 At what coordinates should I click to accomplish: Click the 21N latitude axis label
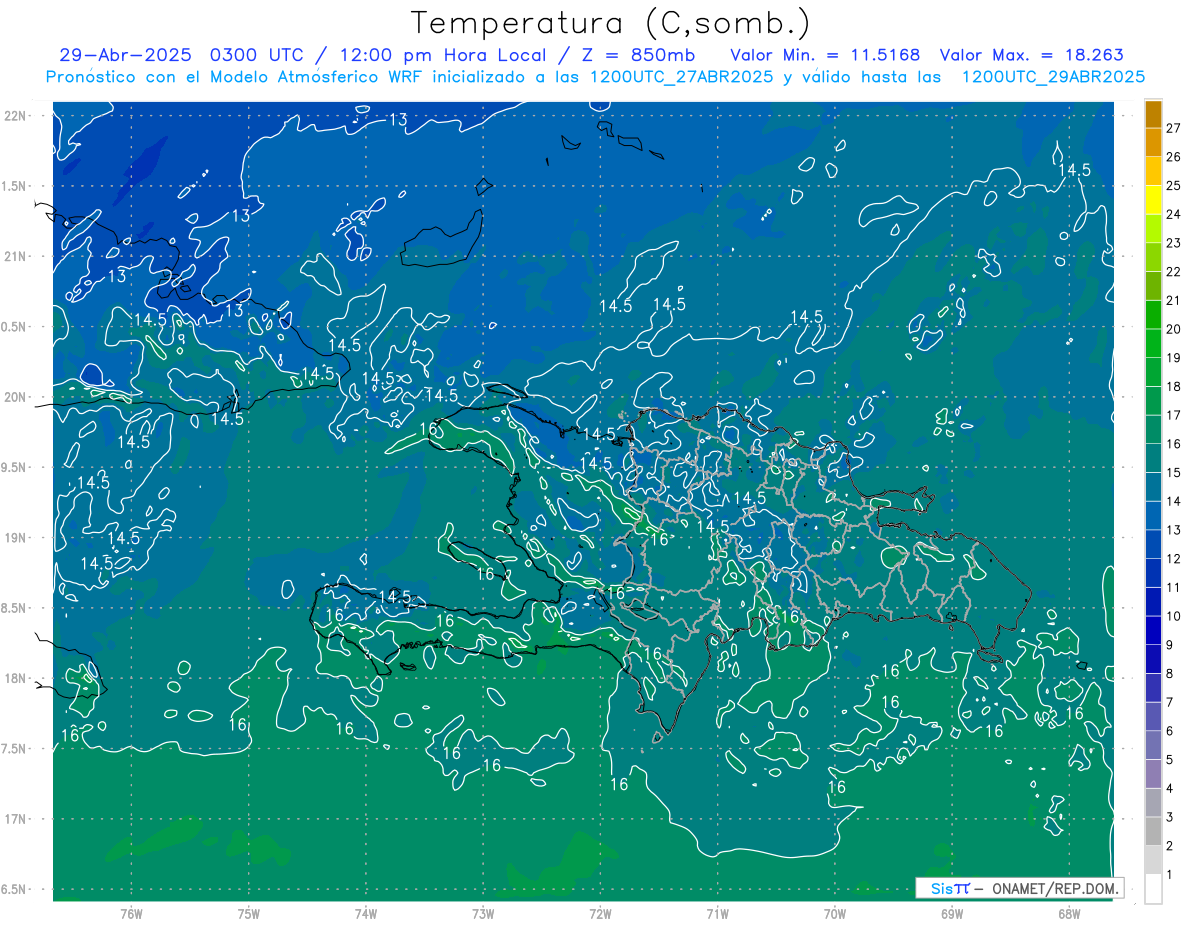(x=16, y=256)
